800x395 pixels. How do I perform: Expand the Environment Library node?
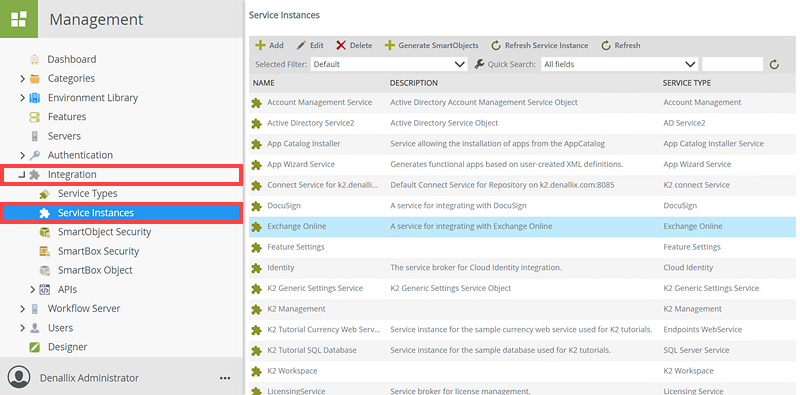22,97
